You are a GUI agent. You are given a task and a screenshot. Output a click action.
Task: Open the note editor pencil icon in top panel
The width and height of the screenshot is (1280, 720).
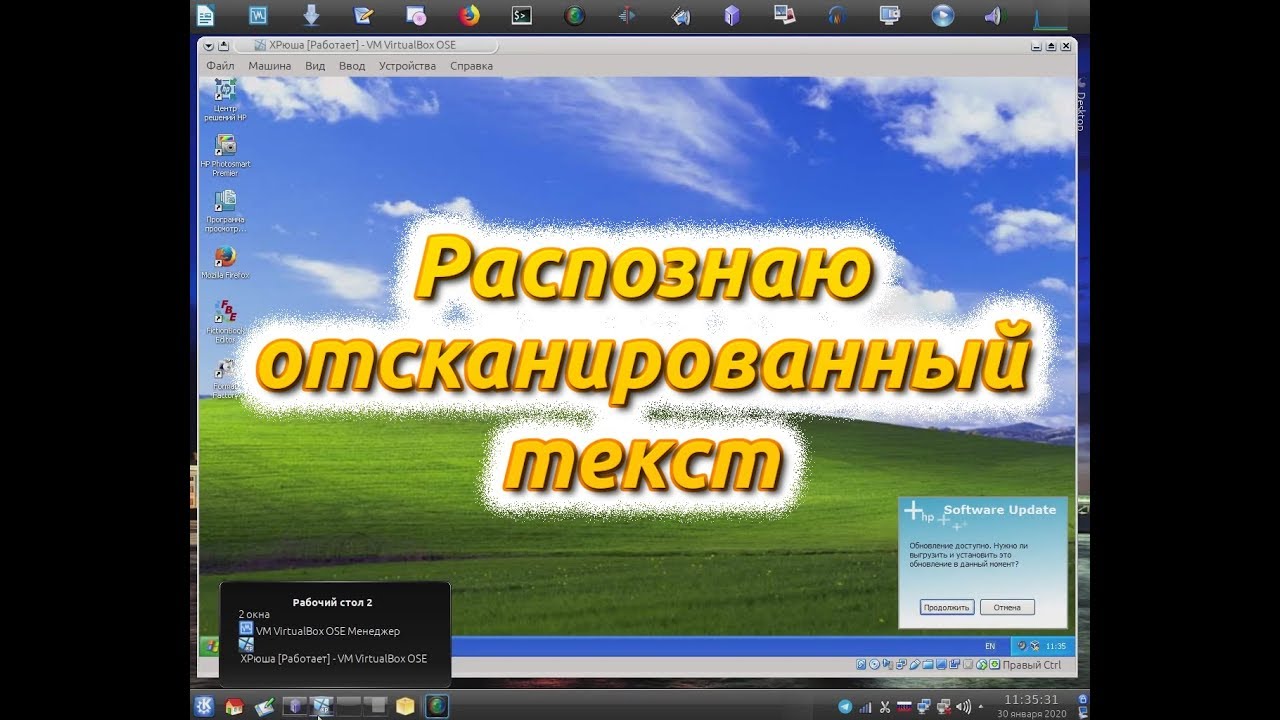point(364,15)
